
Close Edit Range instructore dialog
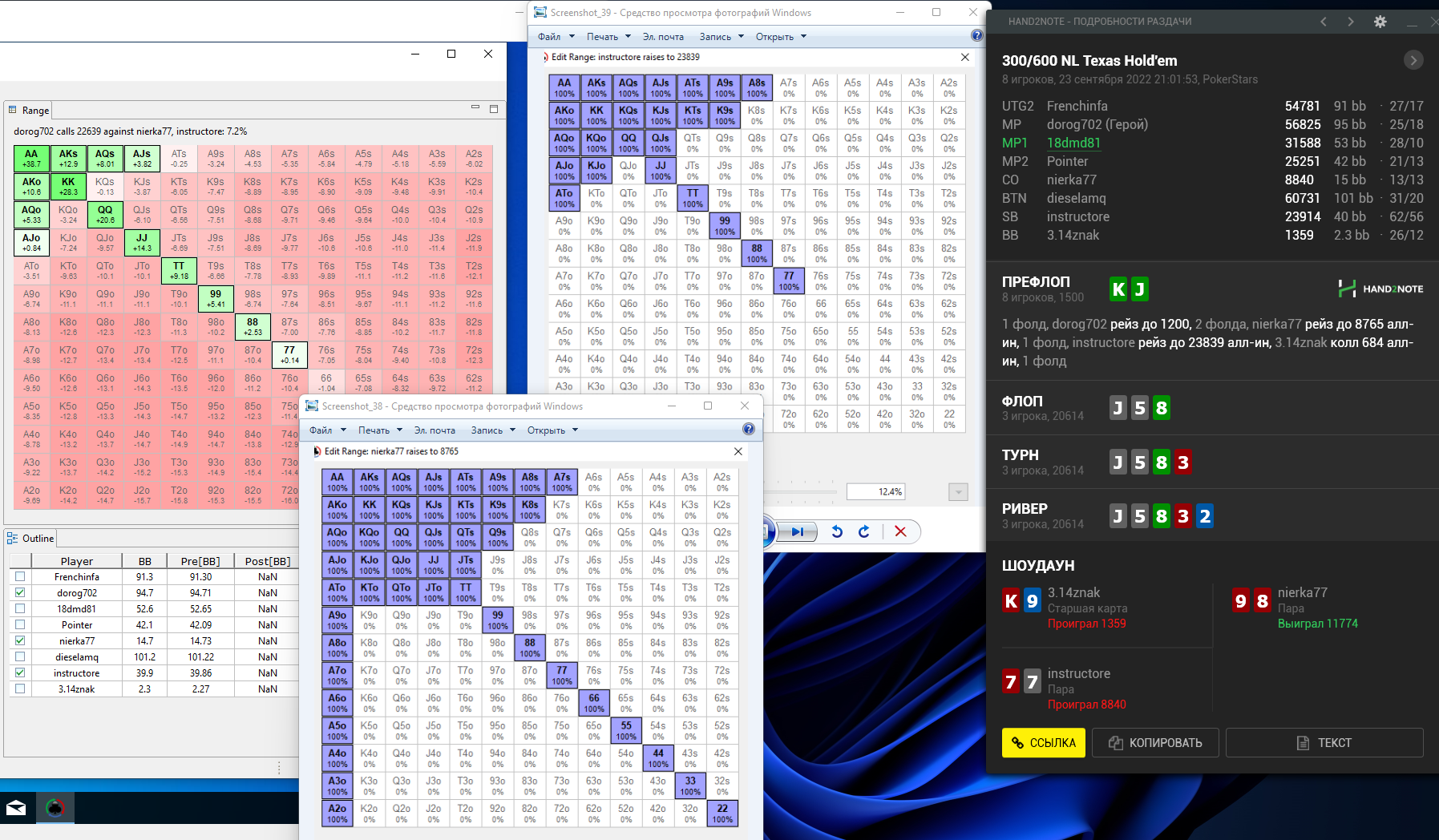[x=965, y=57]
